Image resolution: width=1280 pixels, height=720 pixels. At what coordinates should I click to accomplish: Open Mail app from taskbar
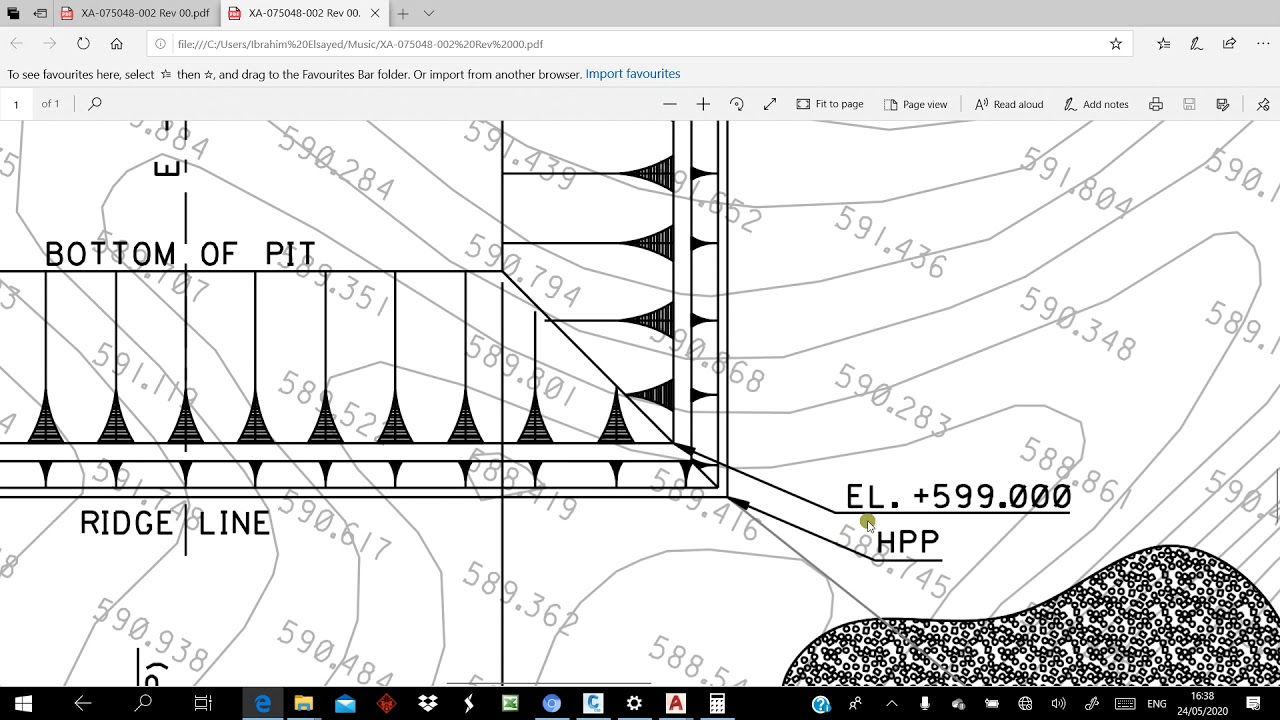[x=345, y=704]
